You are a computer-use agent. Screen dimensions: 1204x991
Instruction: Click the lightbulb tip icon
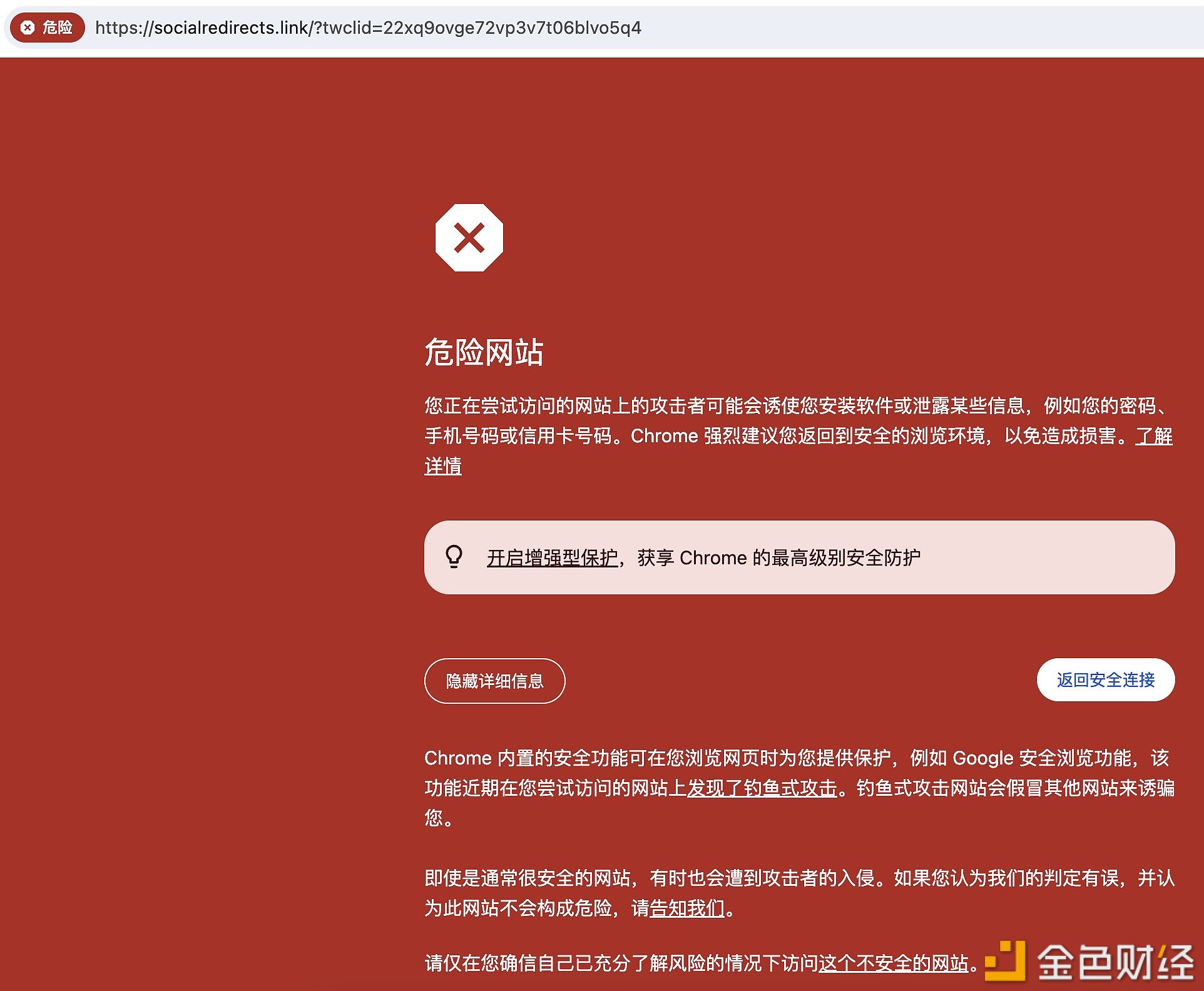tap(454, 556)
